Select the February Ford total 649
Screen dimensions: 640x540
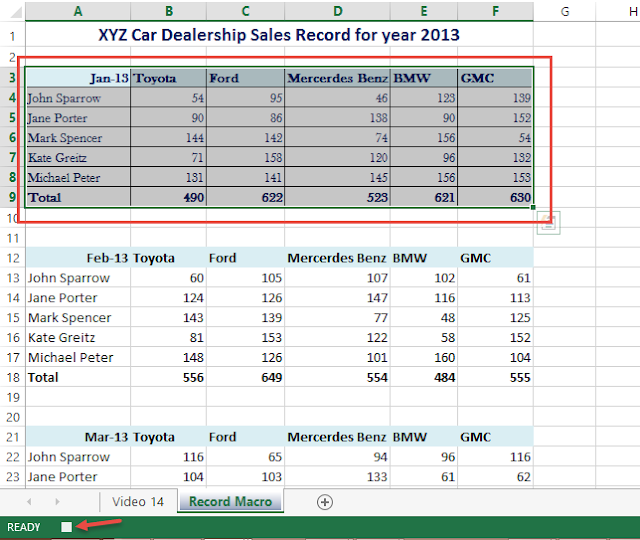coord(245,377)
